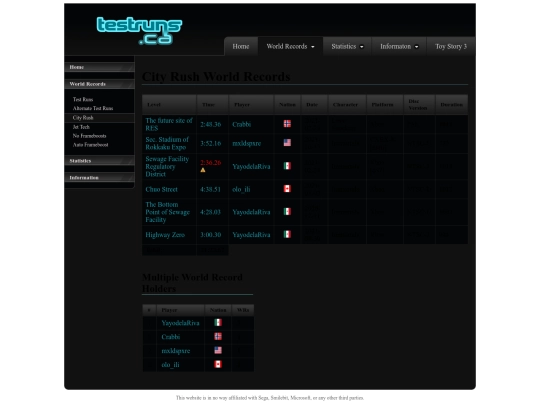
Task: Open No Frameboosts in the sidebar
Action: (90, 136)
